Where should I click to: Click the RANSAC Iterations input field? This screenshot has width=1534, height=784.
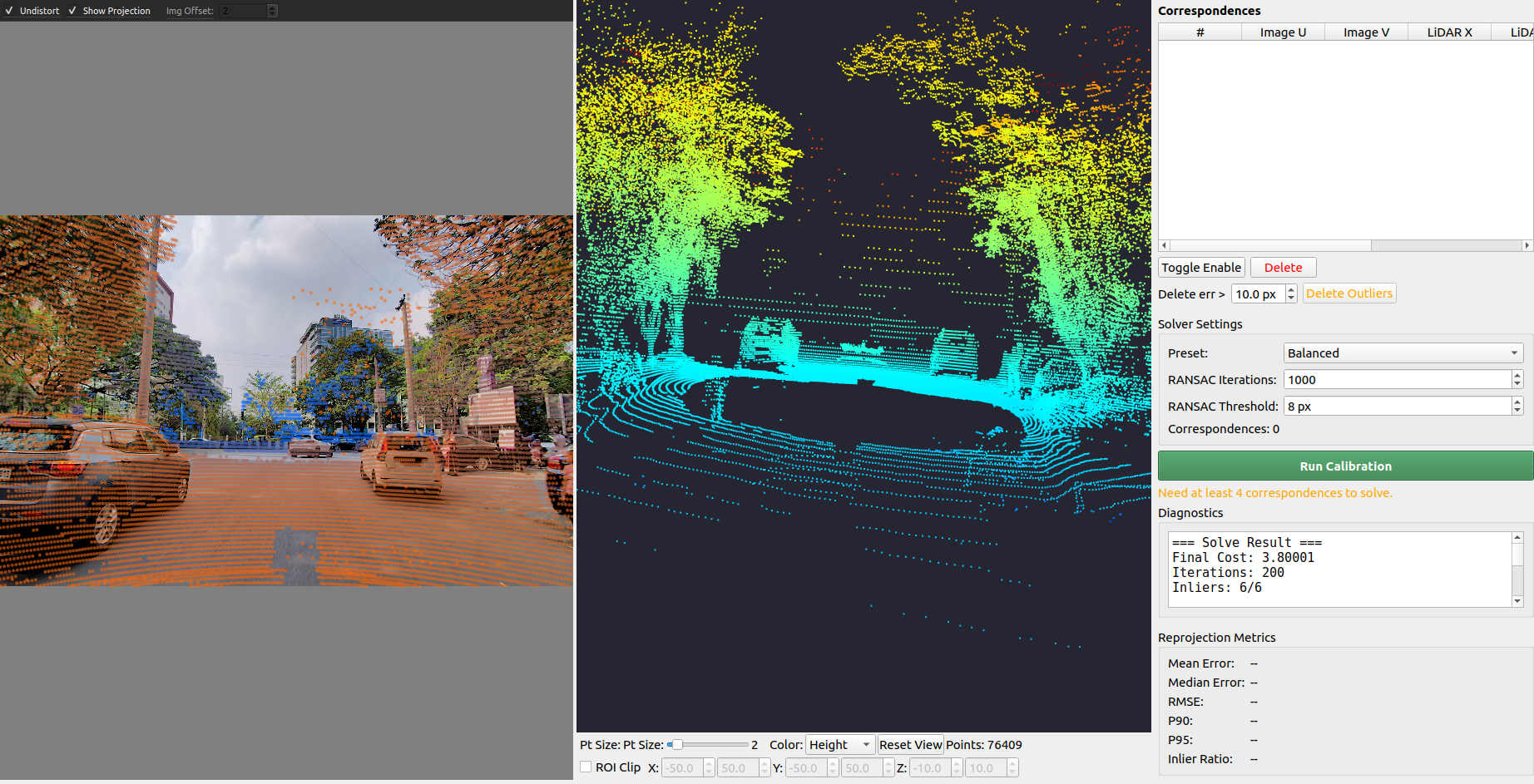1398,379
